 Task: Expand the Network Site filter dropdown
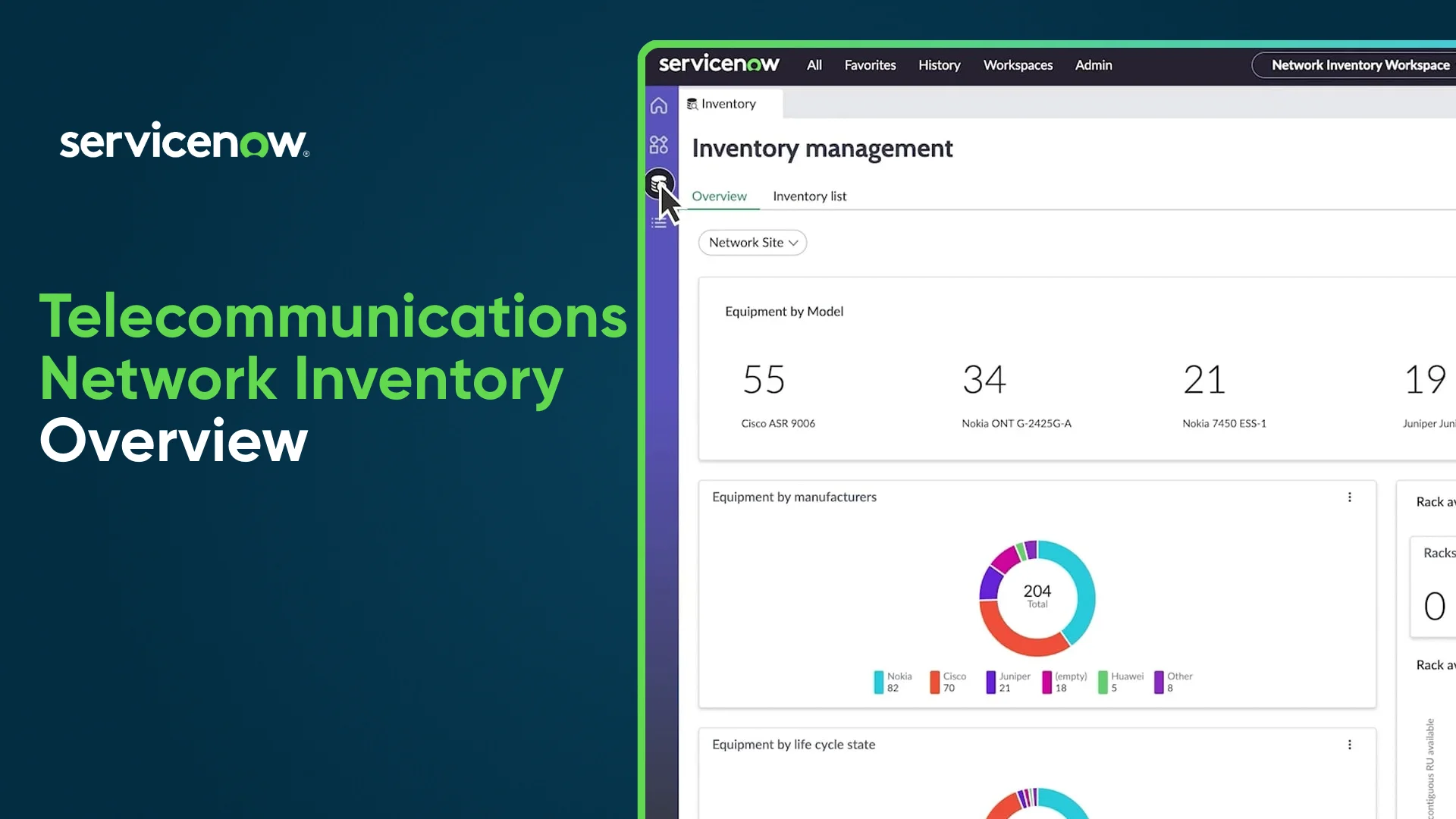tap(752, 243)
